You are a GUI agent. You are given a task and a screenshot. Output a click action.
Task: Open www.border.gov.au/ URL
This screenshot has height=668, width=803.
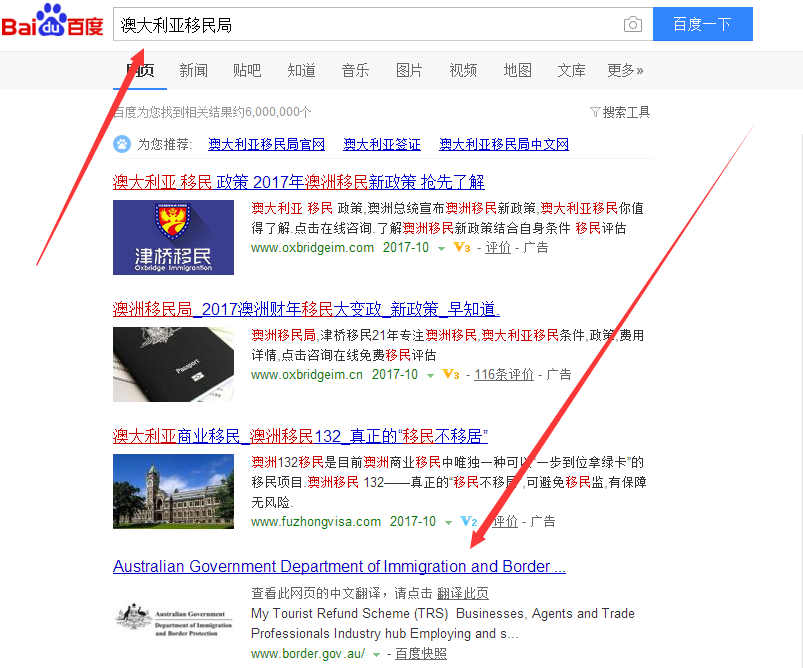308,654
